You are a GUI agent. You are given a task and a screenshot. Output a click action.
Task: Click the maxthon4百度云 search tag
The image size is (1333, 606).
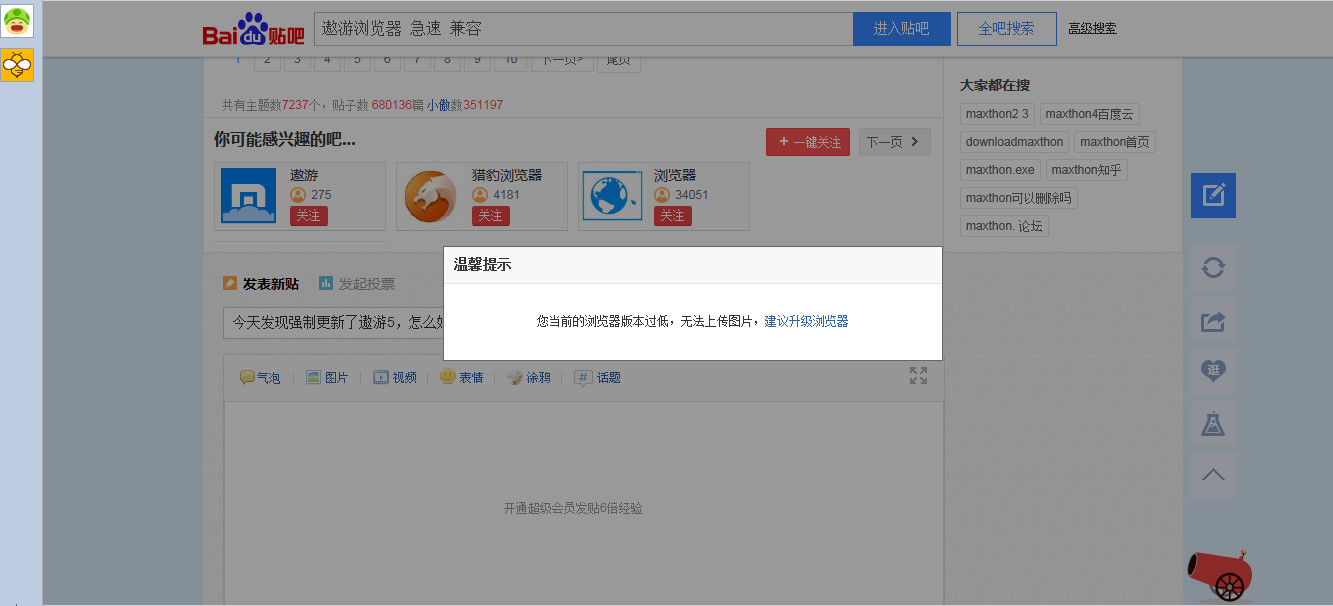[x=1090, y=114]
